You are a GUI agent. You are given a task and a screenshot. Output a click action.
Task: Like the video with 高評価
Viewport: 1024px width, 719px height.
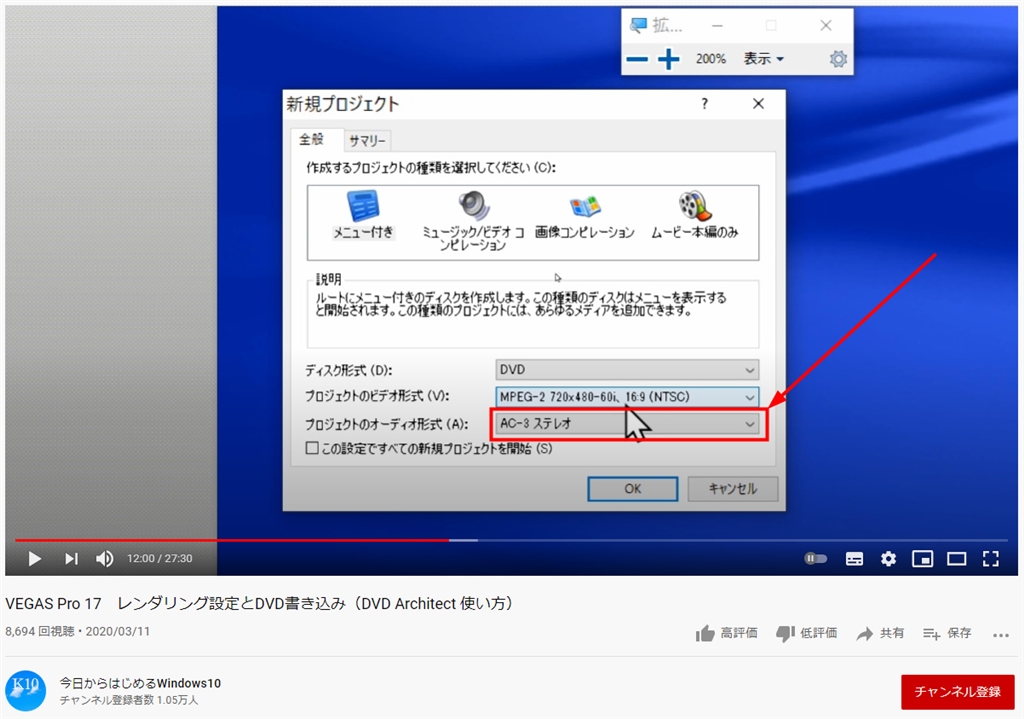pos(726,633)
